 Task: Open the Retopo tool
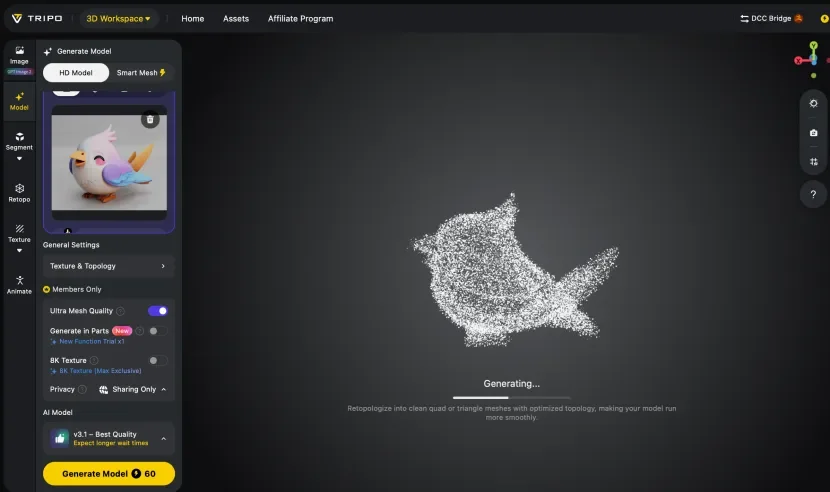click(19, 193)
